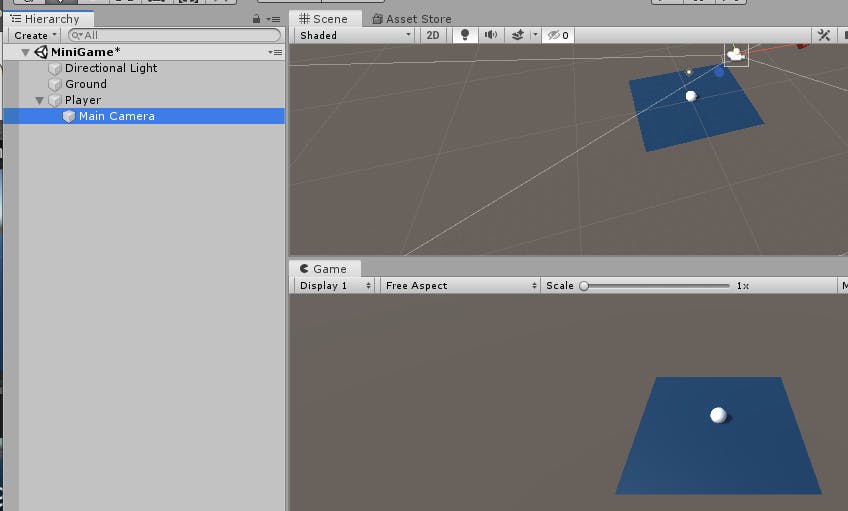Select Directional Light in Hierarchy

coord(111,68)
